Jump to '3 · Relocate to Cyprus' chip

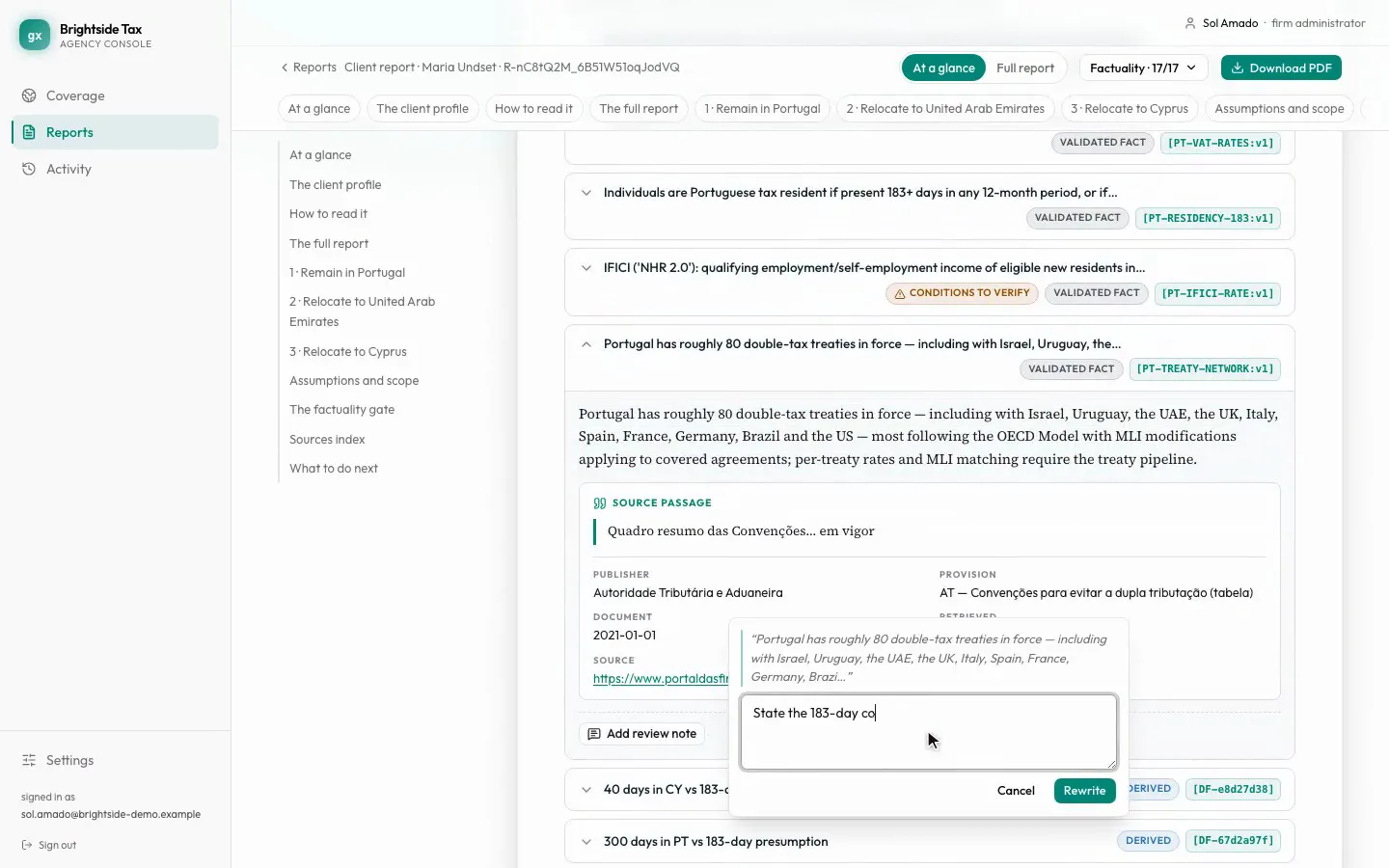click(1130, 108)
